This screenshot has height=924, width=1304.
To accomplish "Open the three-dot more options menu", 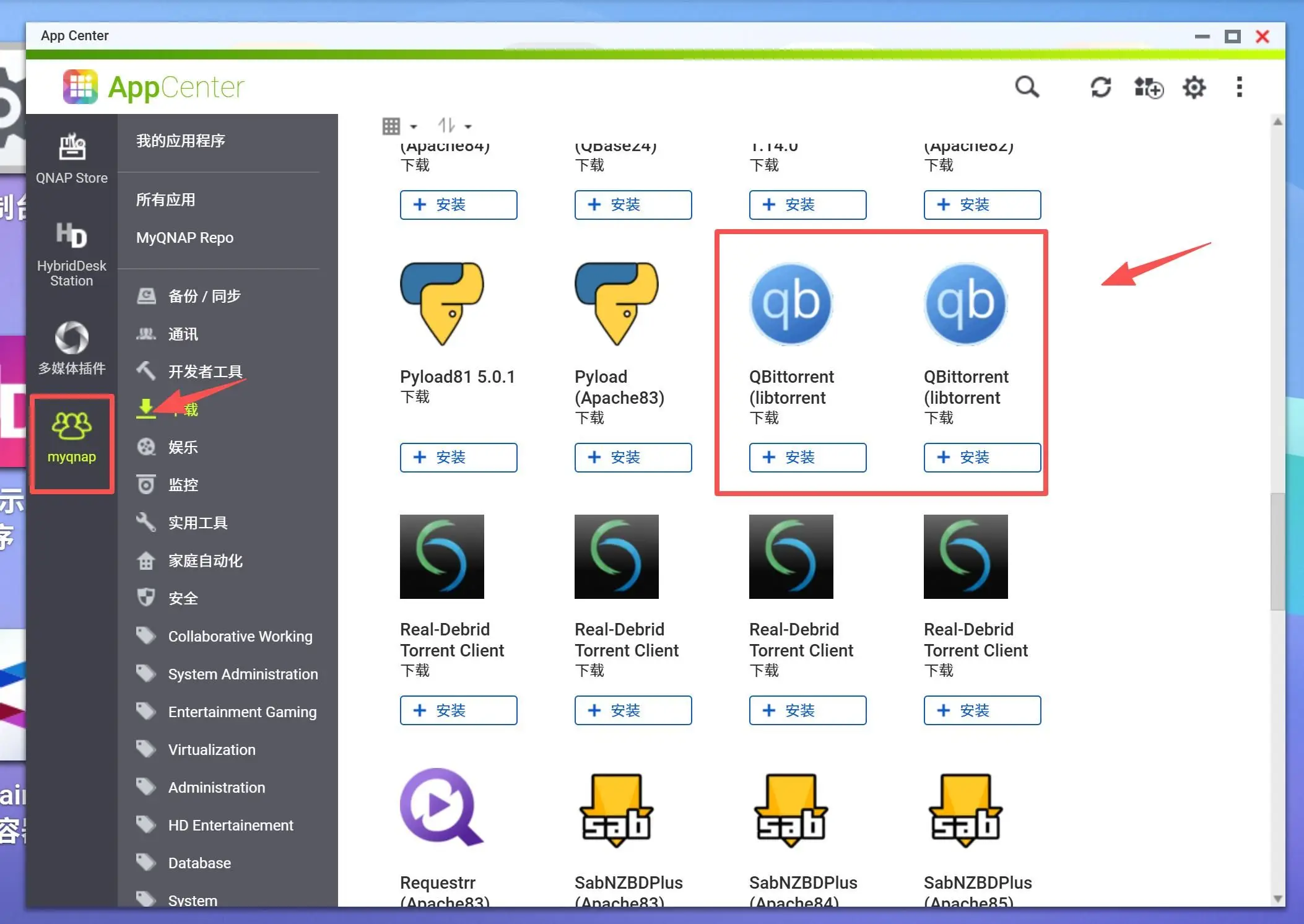I will pyautogui.click(x=1239, y=87).
